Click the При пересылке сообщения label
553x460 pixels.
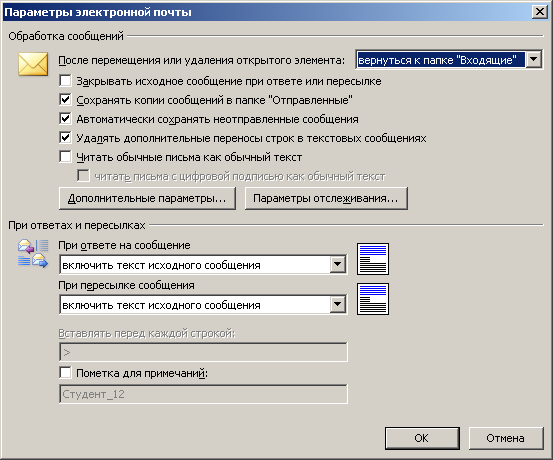126,285
